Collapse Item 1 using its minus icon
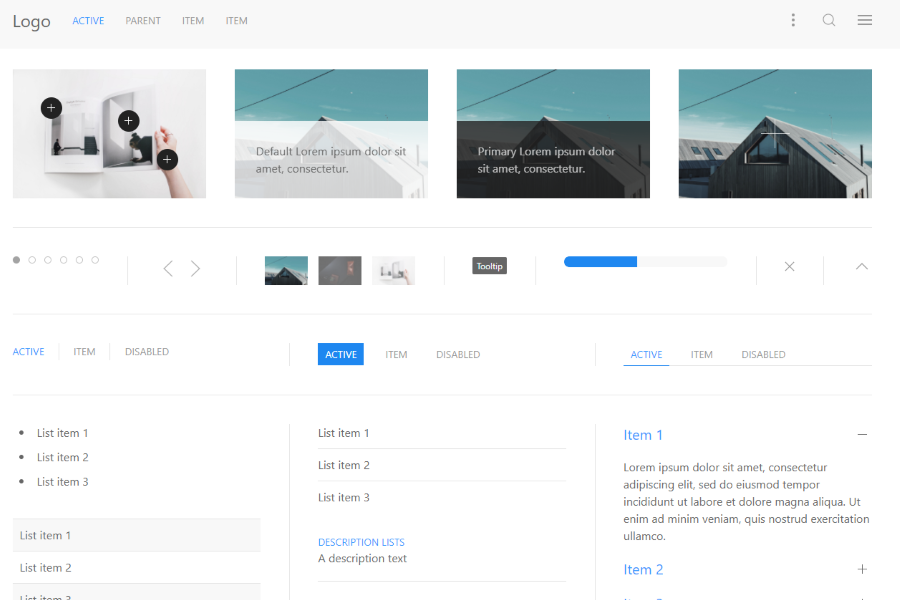 click(x=862, y=435)
